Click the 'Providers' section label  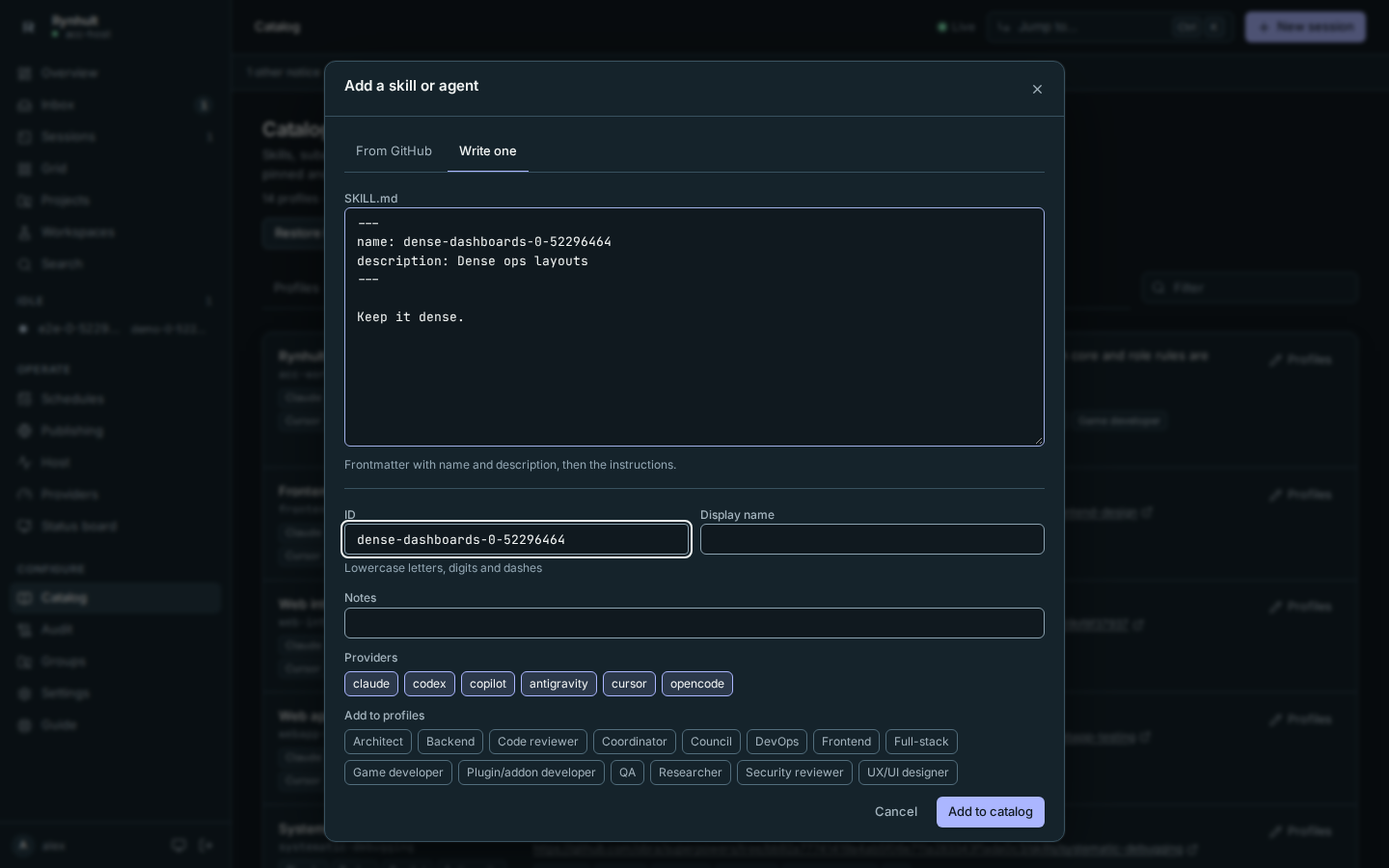coord(370,658)
